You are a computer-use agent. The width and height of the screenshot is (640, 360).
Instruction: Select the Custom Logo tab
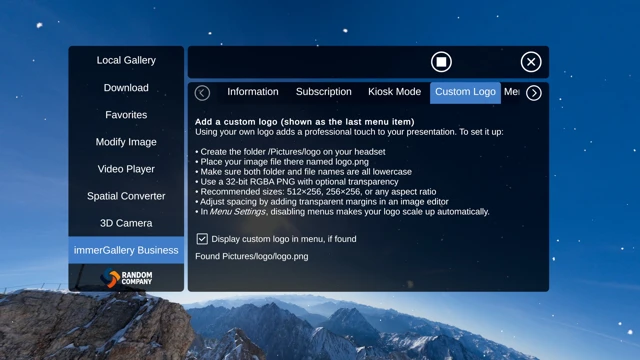(x=465, y=93)
